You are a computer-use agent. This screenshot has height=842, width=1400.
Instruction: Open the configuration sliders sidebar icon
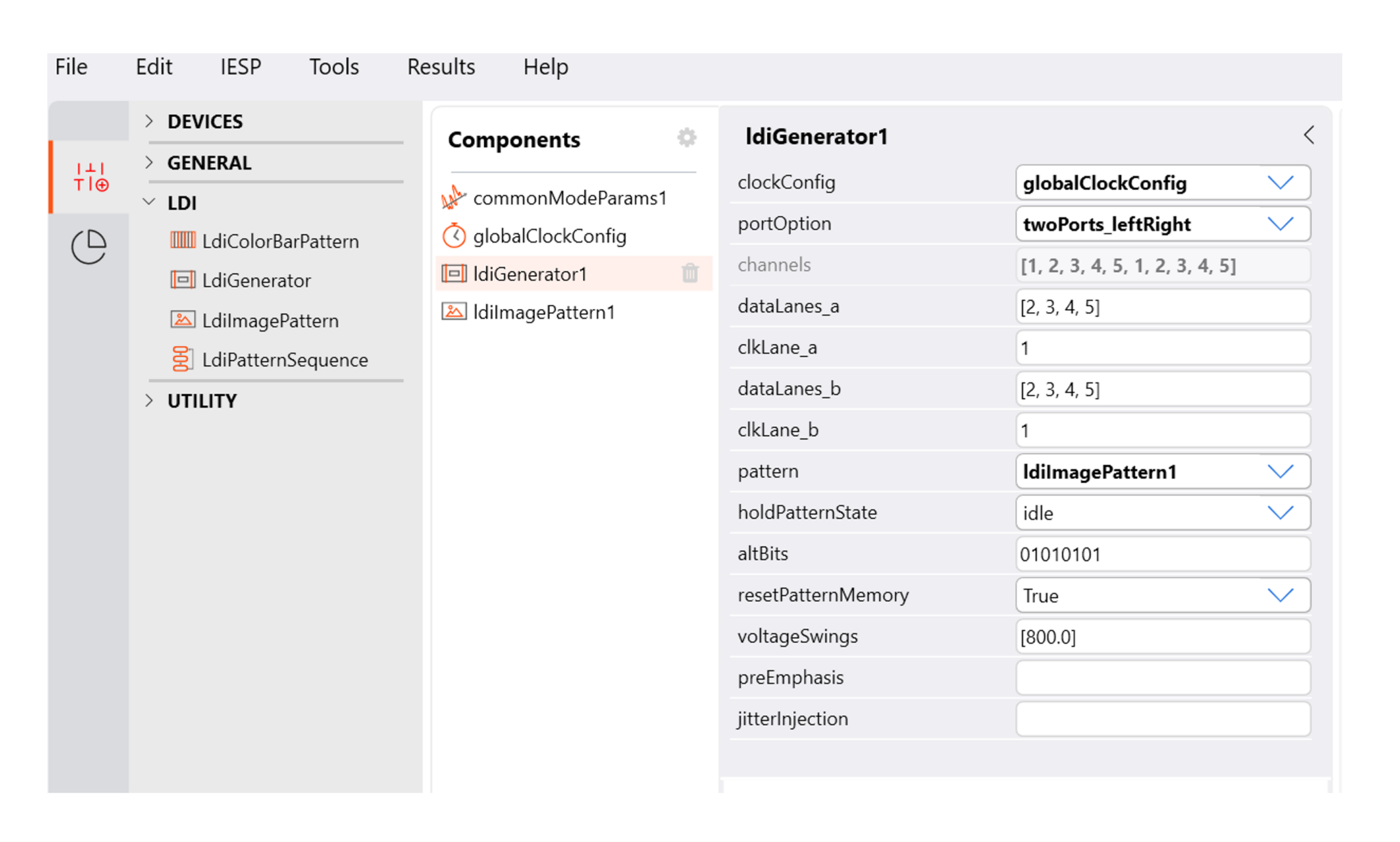[91, 177]
